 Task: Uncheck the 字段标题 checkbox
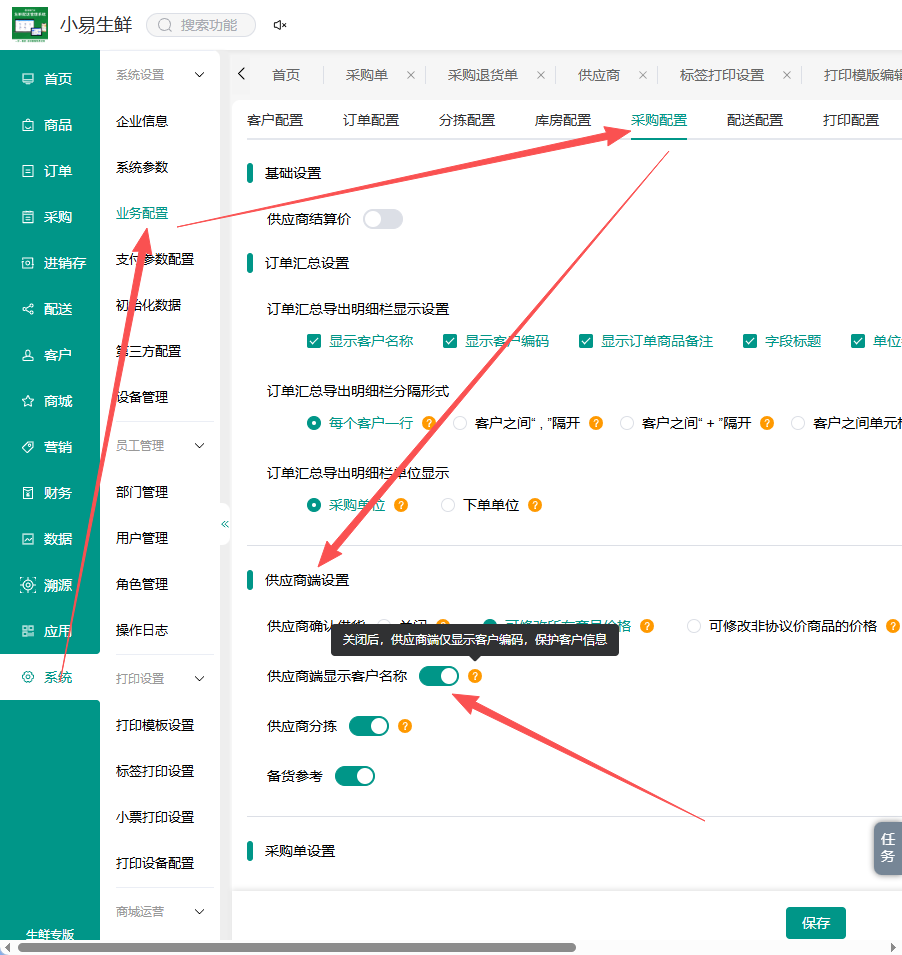[750, 341]
